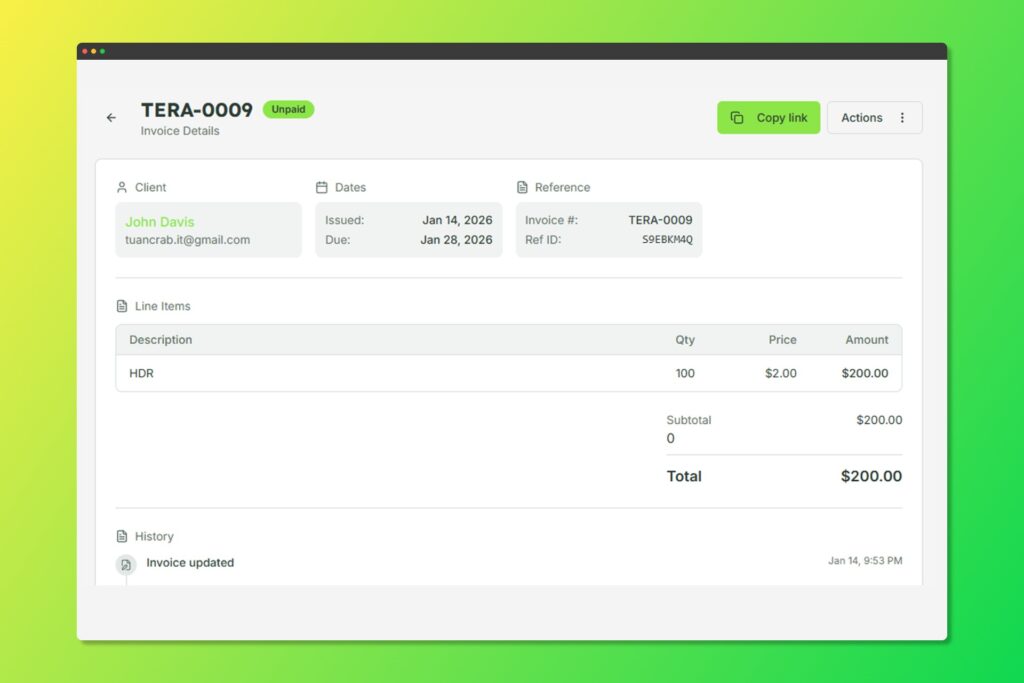Image resolution: width=1024 pixels, height=683 pixels.
Task: Click the Unpaid status badge
Action: tap(288, 110)
